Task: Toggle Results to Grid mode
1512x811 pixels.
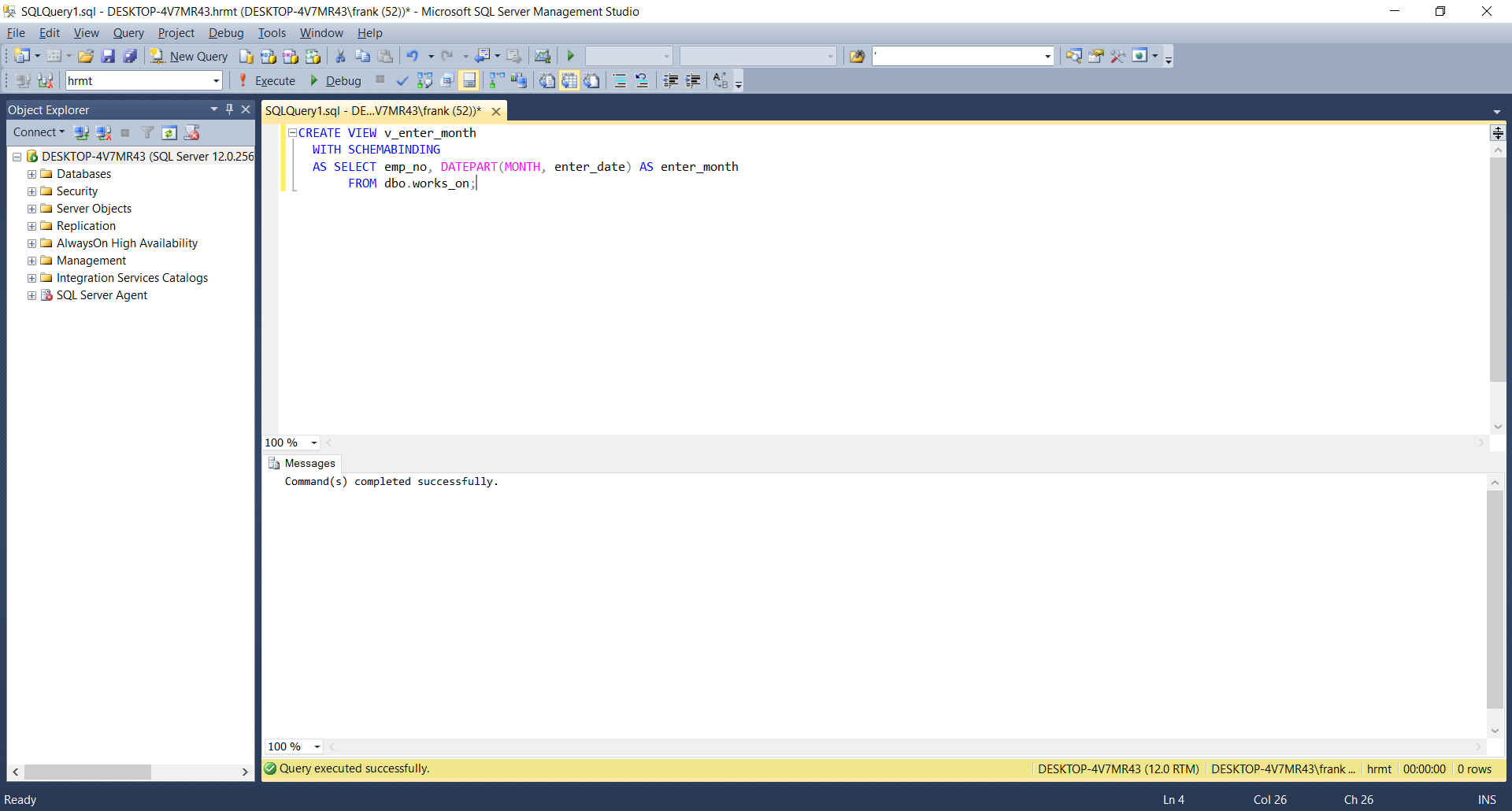Action: (x=569, y=80)
